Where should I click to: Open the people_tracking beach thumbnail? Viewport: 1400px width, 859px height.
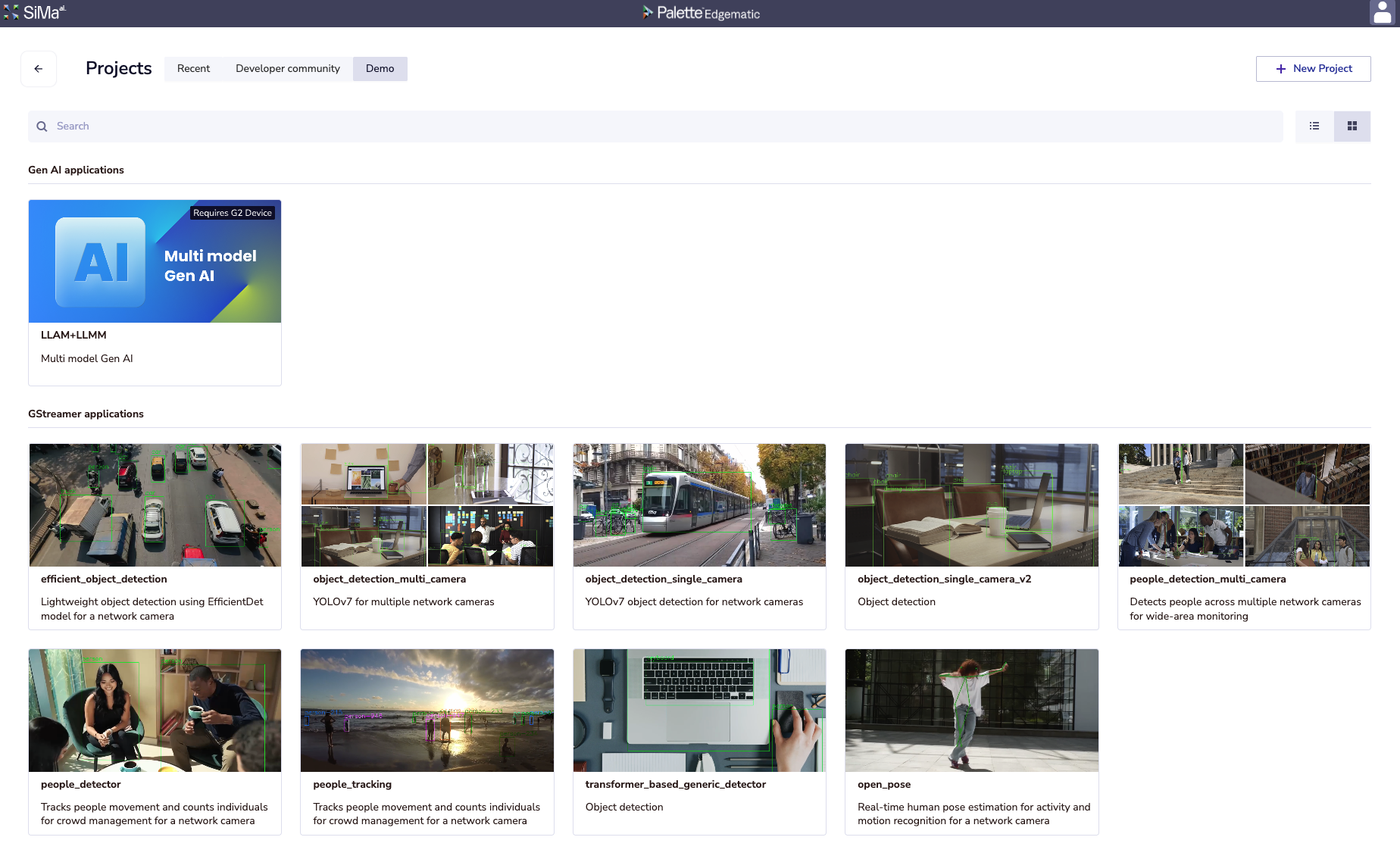point(427,711)
